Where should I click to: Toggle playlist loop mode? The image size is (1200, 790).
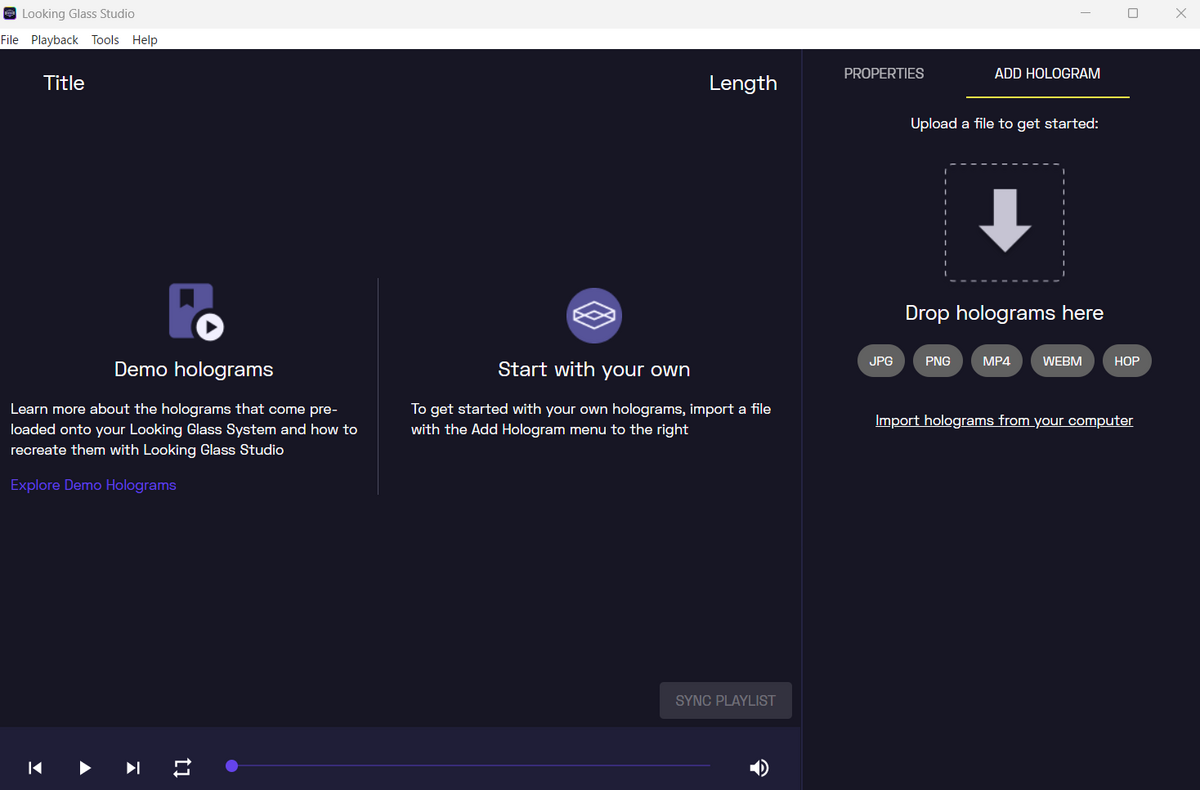coord(182,768)
